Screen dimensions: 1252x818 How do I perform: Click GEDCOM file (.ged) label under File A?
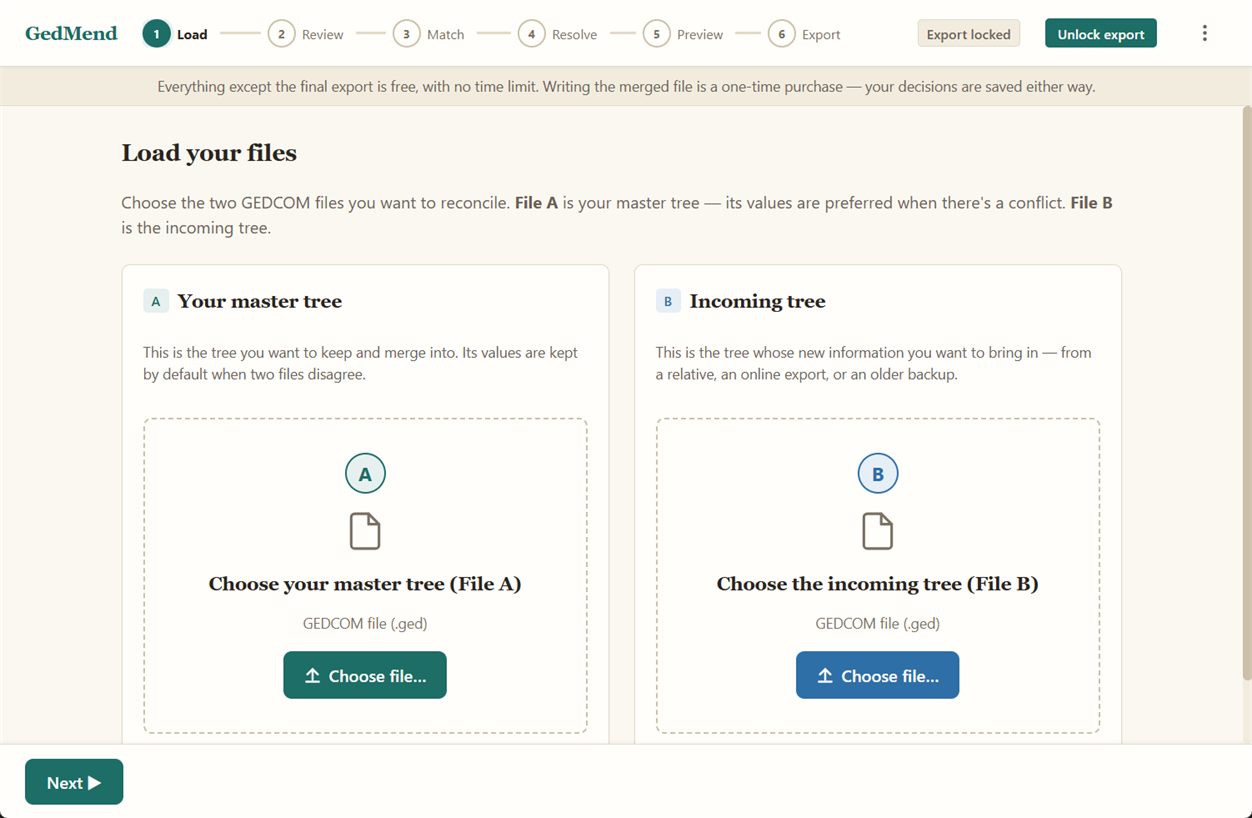tap(365, 623)
